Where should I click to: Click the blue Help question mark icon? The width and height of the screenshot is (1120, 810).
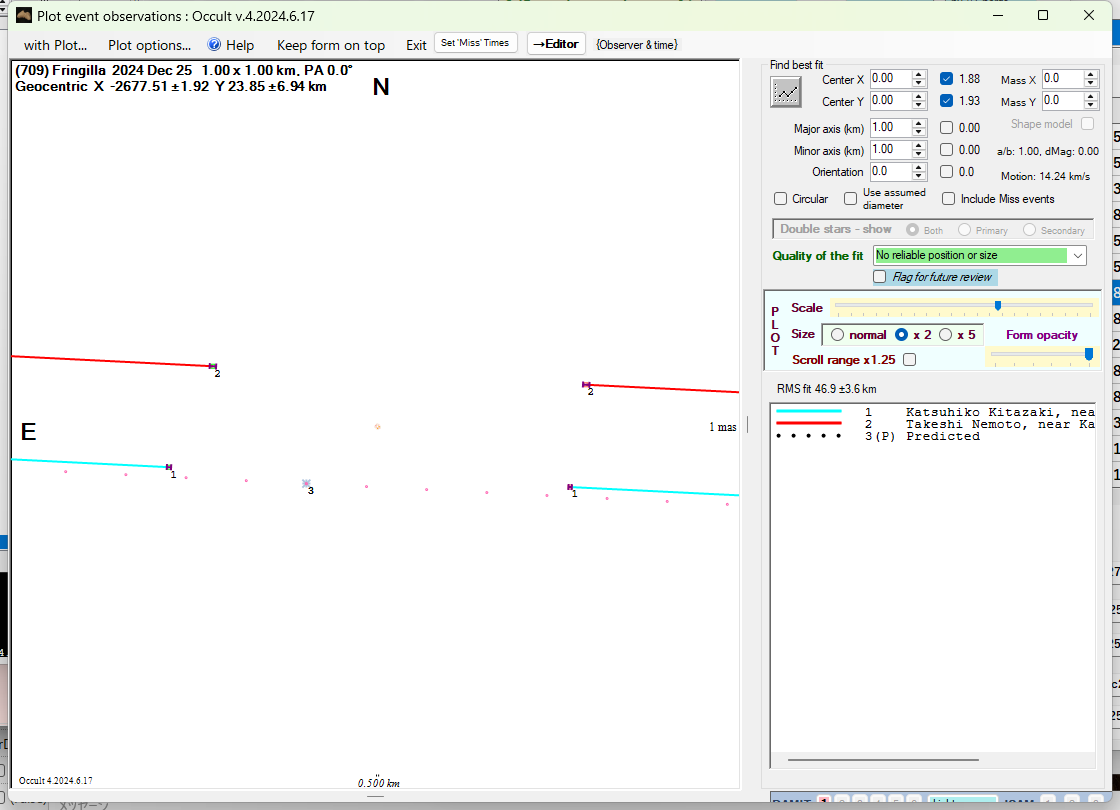tap(214, 45)
